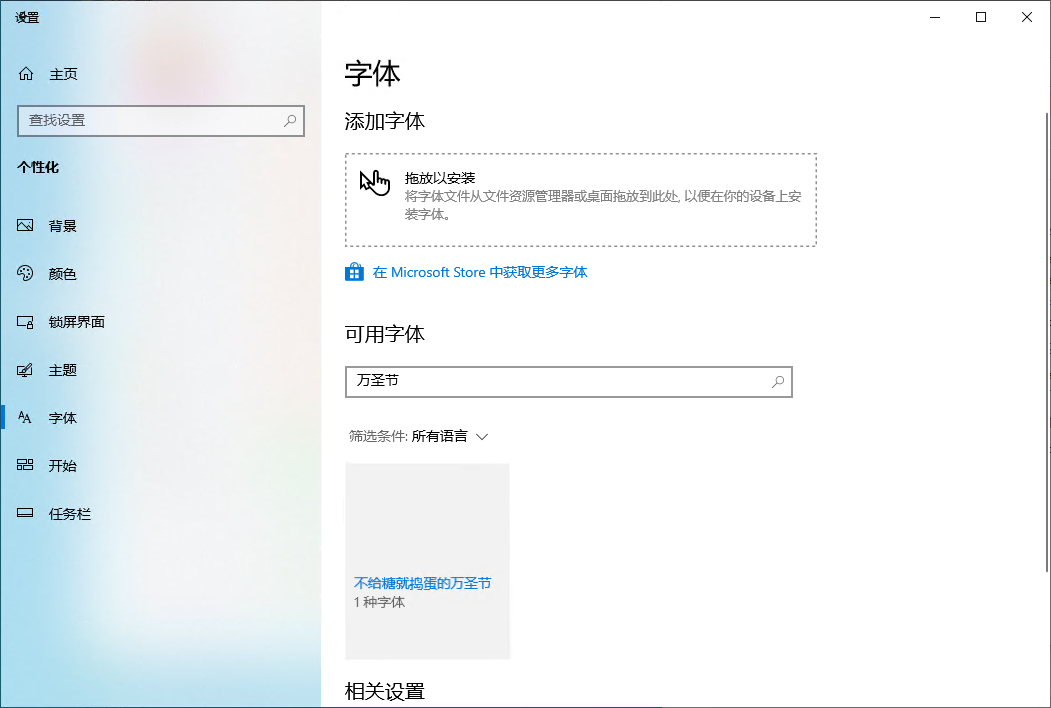Viewport: 1051px width, 708px height.
Task: Highlight the 字体 entry in navigation list
Action: [x=62, y=417]
